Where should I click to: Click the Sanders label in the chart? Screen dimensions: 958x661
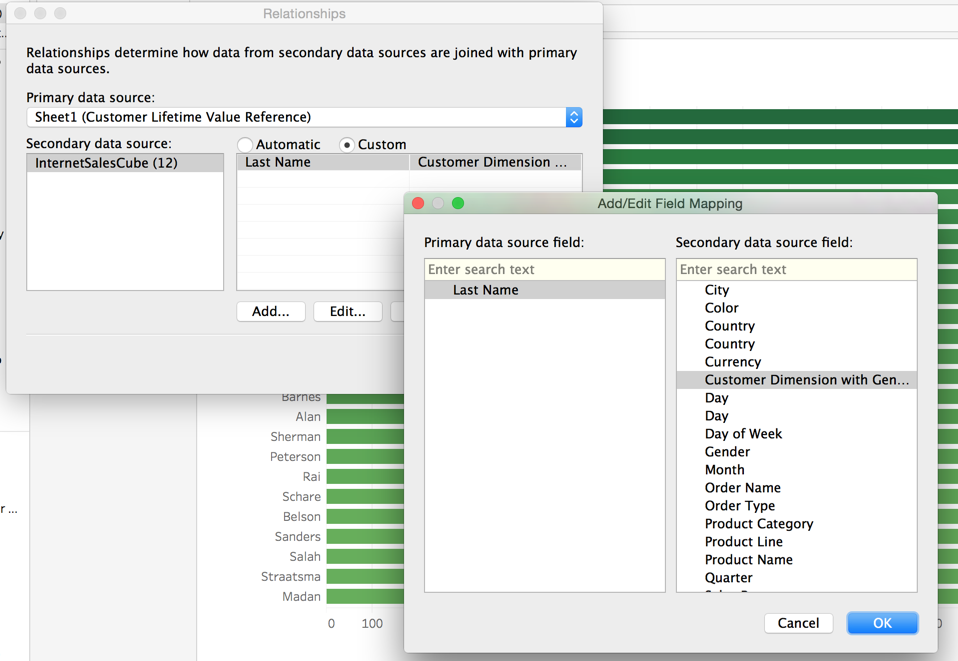298,537
